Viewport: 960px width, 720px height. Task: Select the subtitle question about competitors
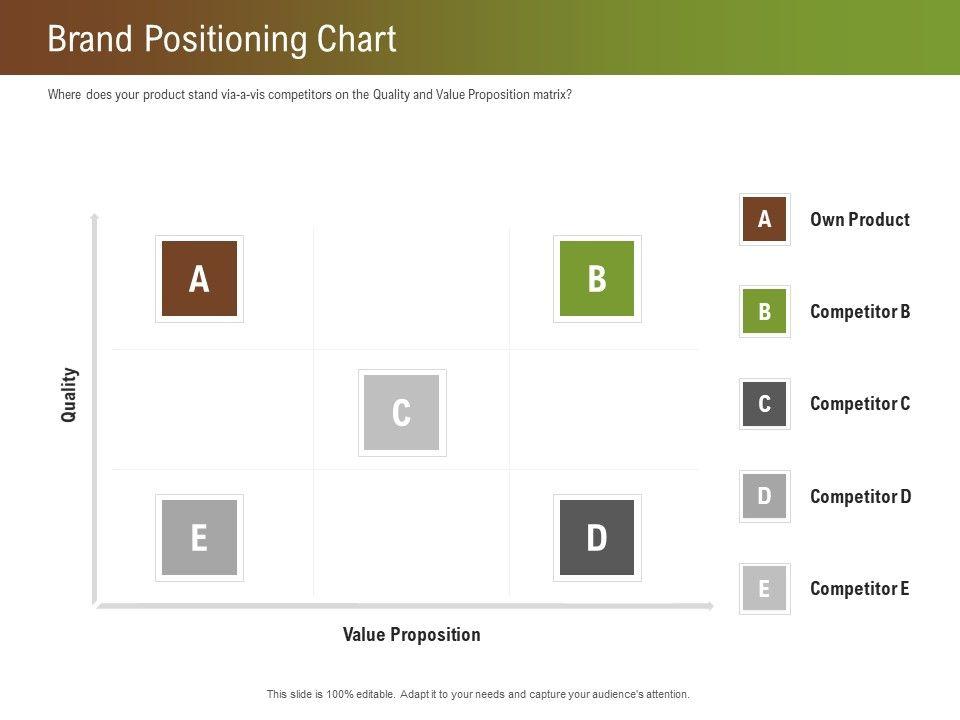(x=310, y=95)
